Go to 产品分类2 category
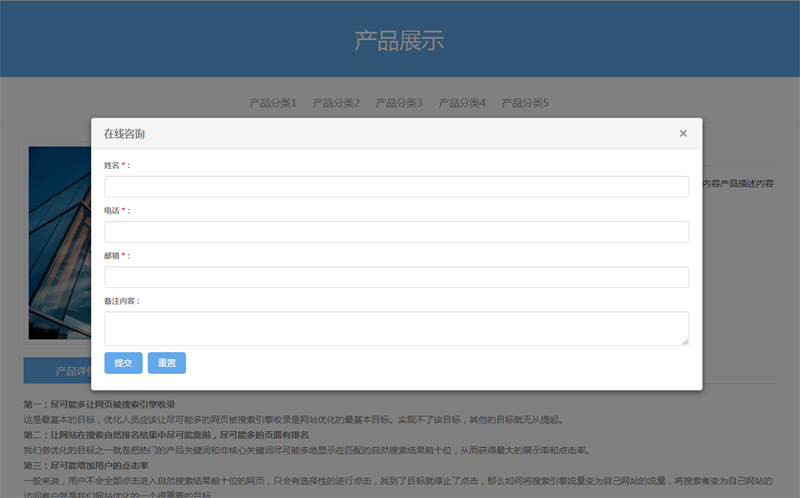 (335, 103)
